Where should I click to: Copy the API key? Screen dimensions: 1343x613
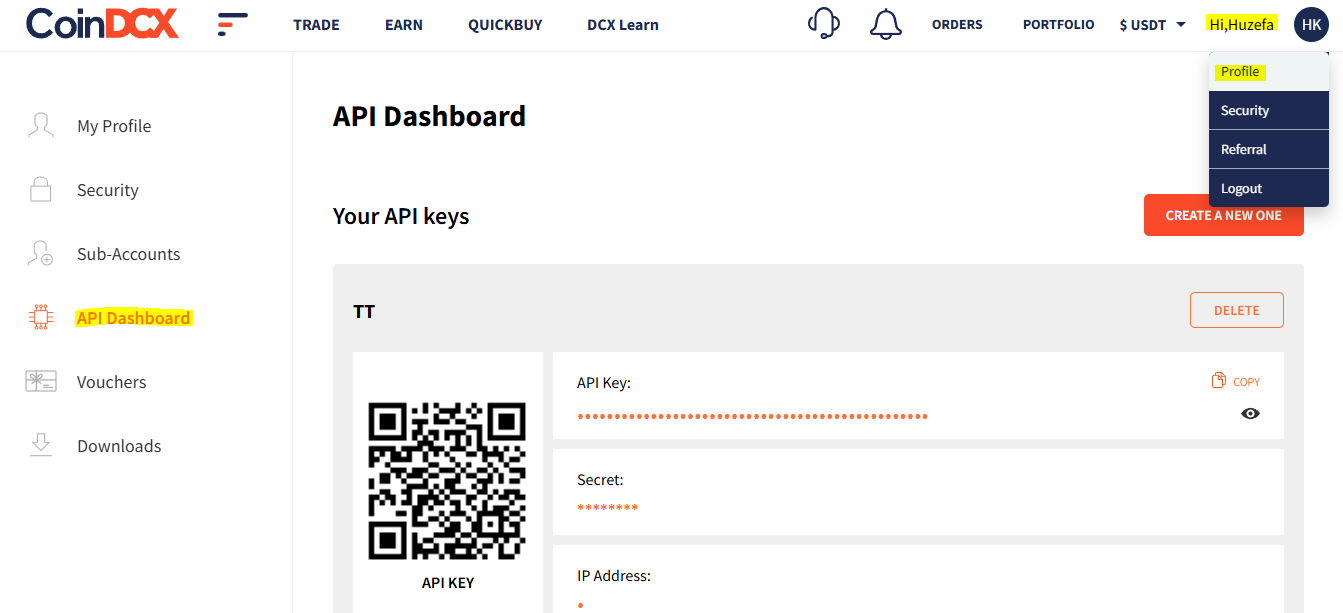(1236, 381)
